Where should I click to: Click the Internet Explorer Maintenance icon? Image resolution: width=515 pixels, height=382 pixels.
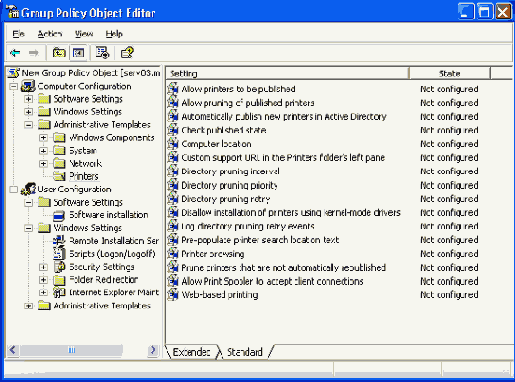59,293
